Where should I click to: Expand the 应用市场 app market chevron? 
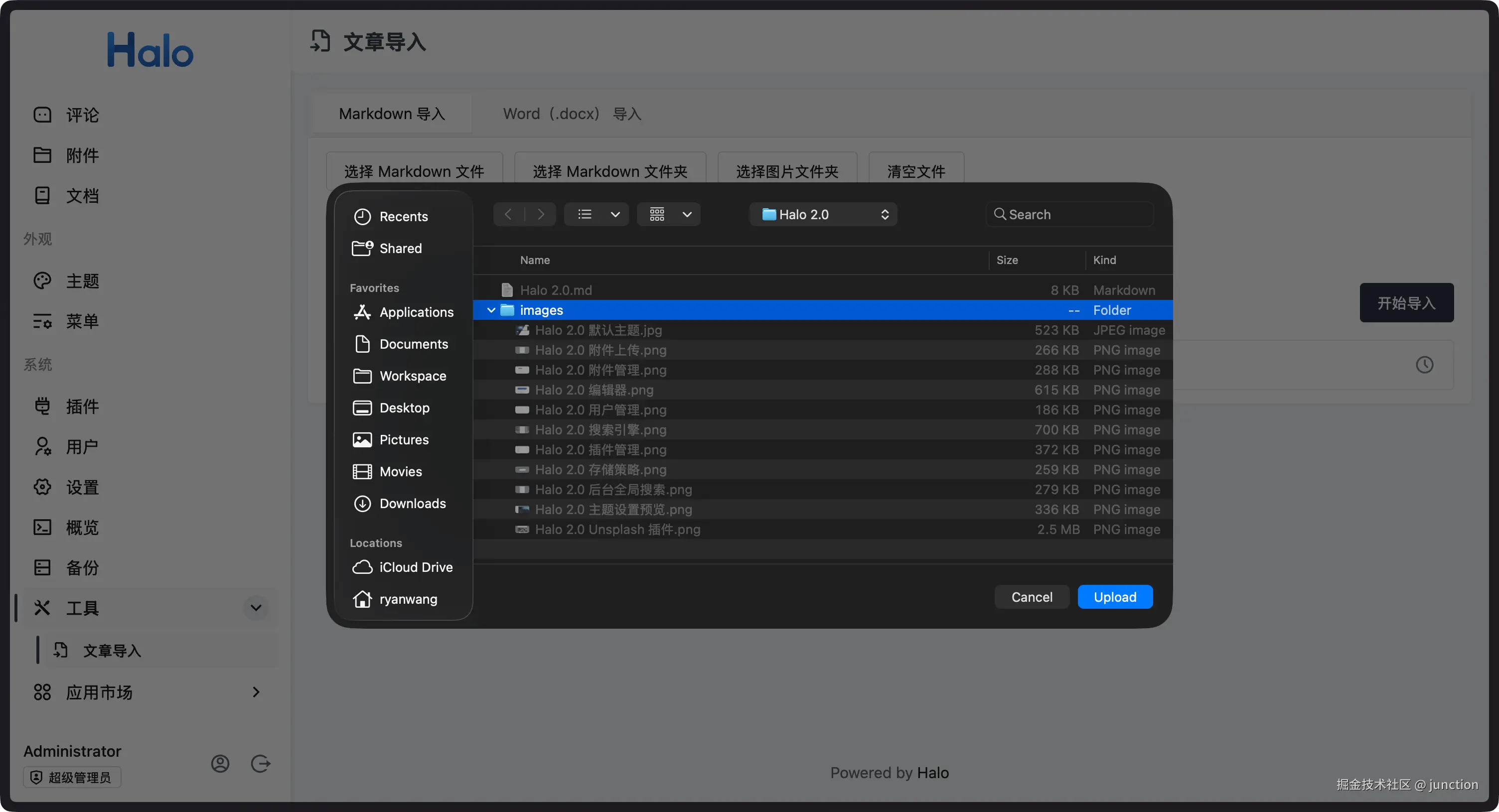pos(256,691)
